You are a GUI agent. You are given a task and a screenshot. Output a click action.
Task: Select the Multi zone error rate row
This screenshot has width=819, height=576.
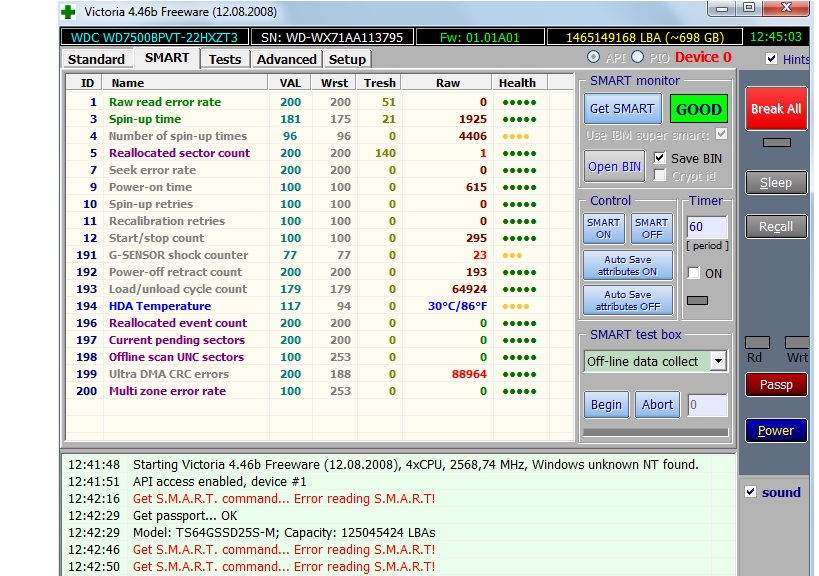click(x=320, y=391)
